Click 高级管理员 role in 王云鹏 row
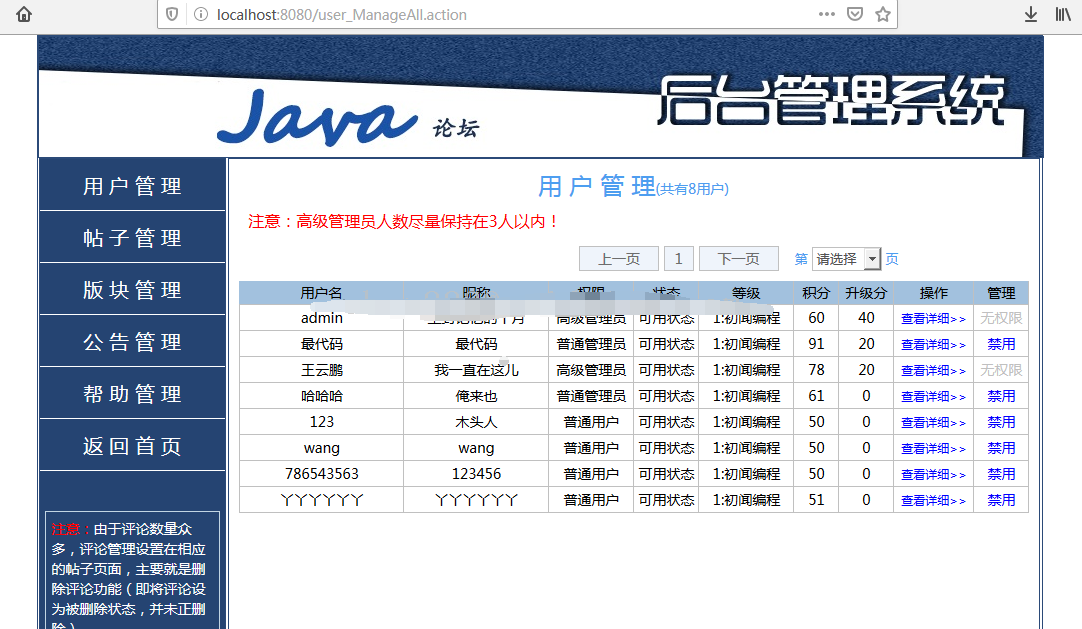This screenshot has height=629, width=1082. [x=591, y=370]
